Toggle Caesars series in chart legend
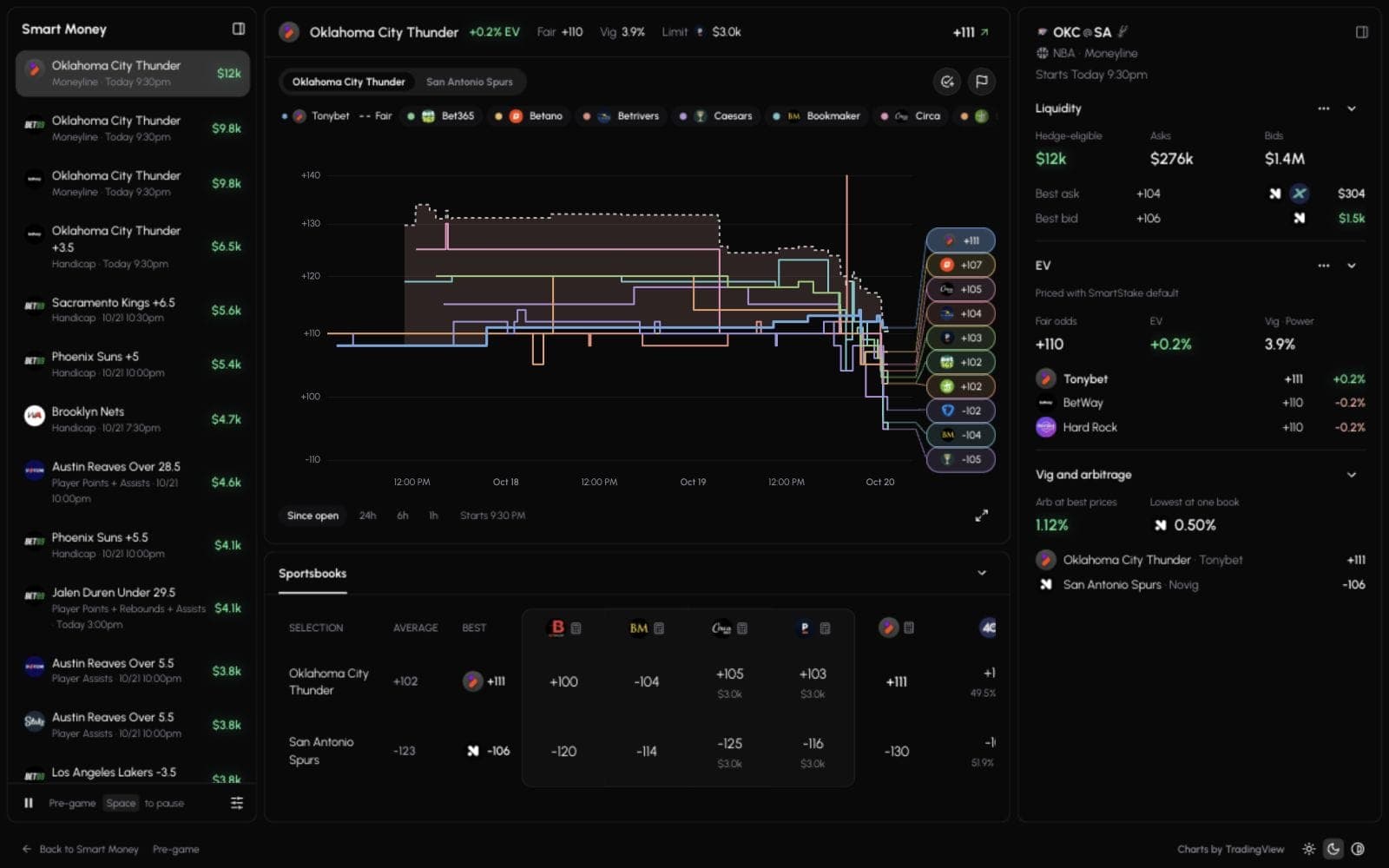The height and width of the screenshot is (868, 1389). [x=716, y=115]
